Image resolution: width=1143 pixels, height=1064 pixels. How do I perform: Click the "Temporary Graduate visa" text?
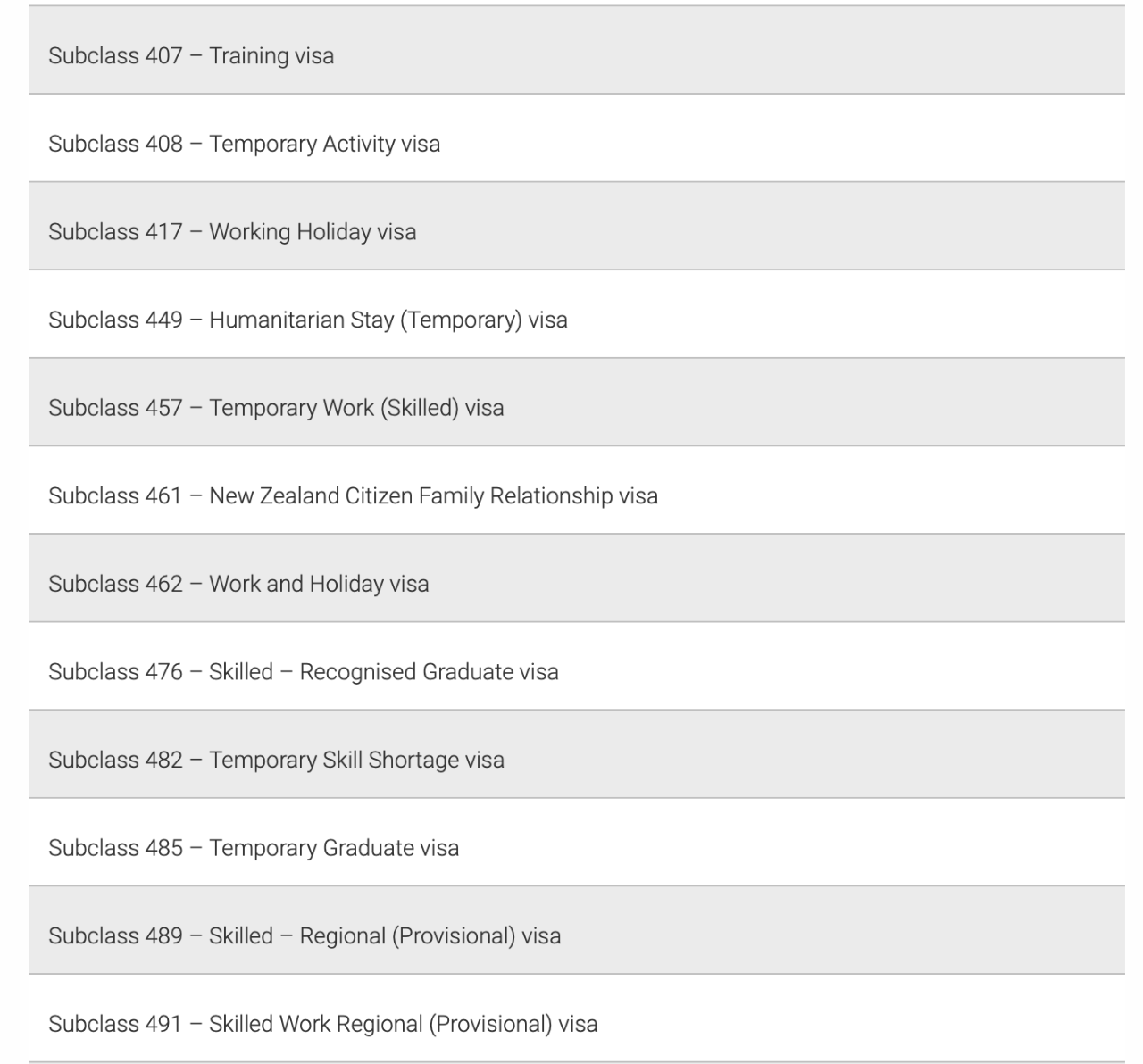(334, 847)
